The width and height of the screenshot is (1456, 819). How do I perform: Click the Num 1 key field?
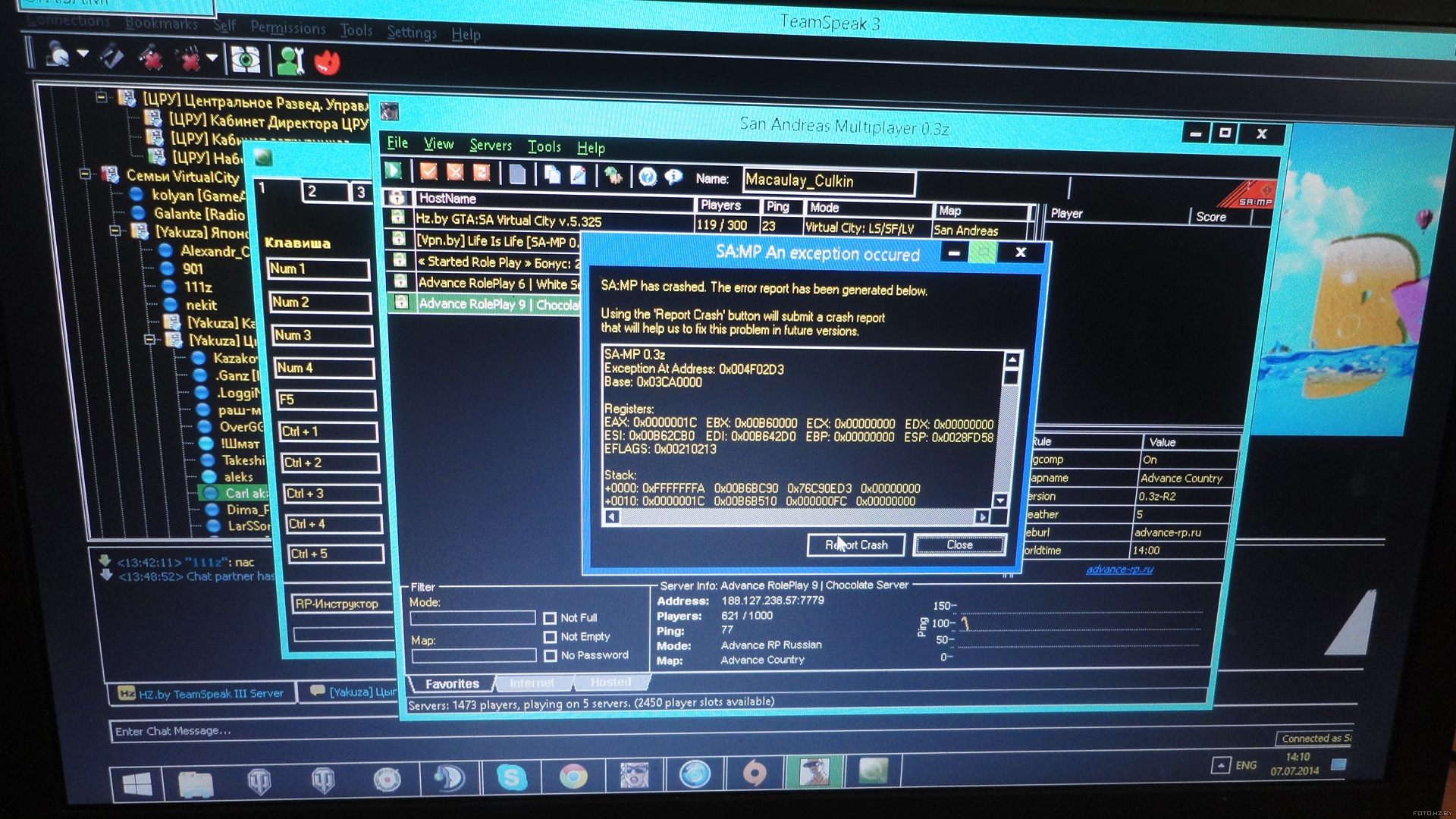(x=318, y=269)
